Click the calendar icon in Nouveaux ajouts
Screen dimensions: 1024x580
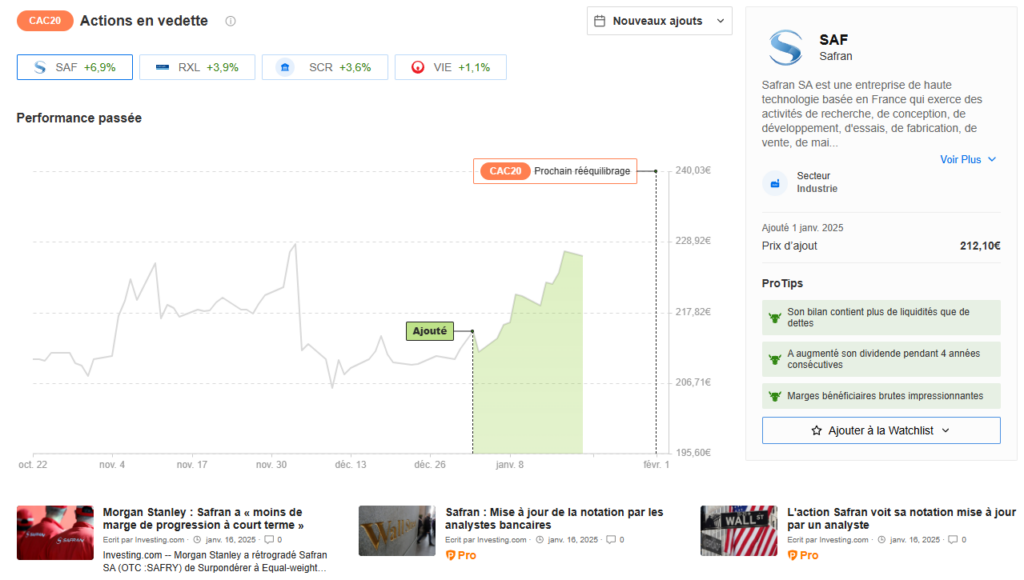(x=600, y=21)
